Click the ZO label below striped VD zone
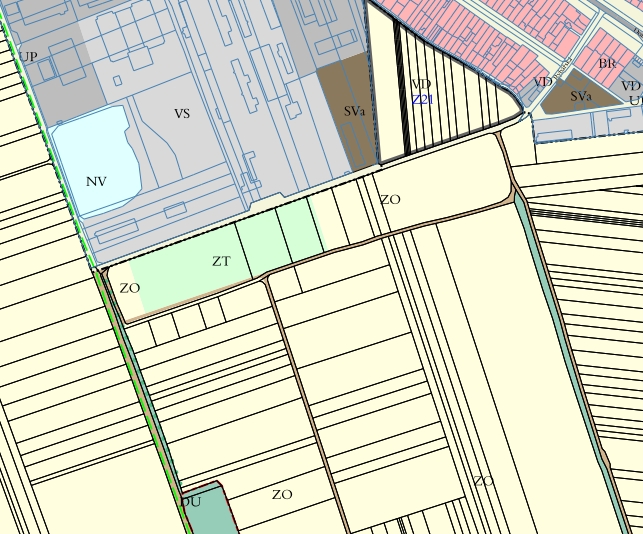643x534 pixels. coord(390,200)
